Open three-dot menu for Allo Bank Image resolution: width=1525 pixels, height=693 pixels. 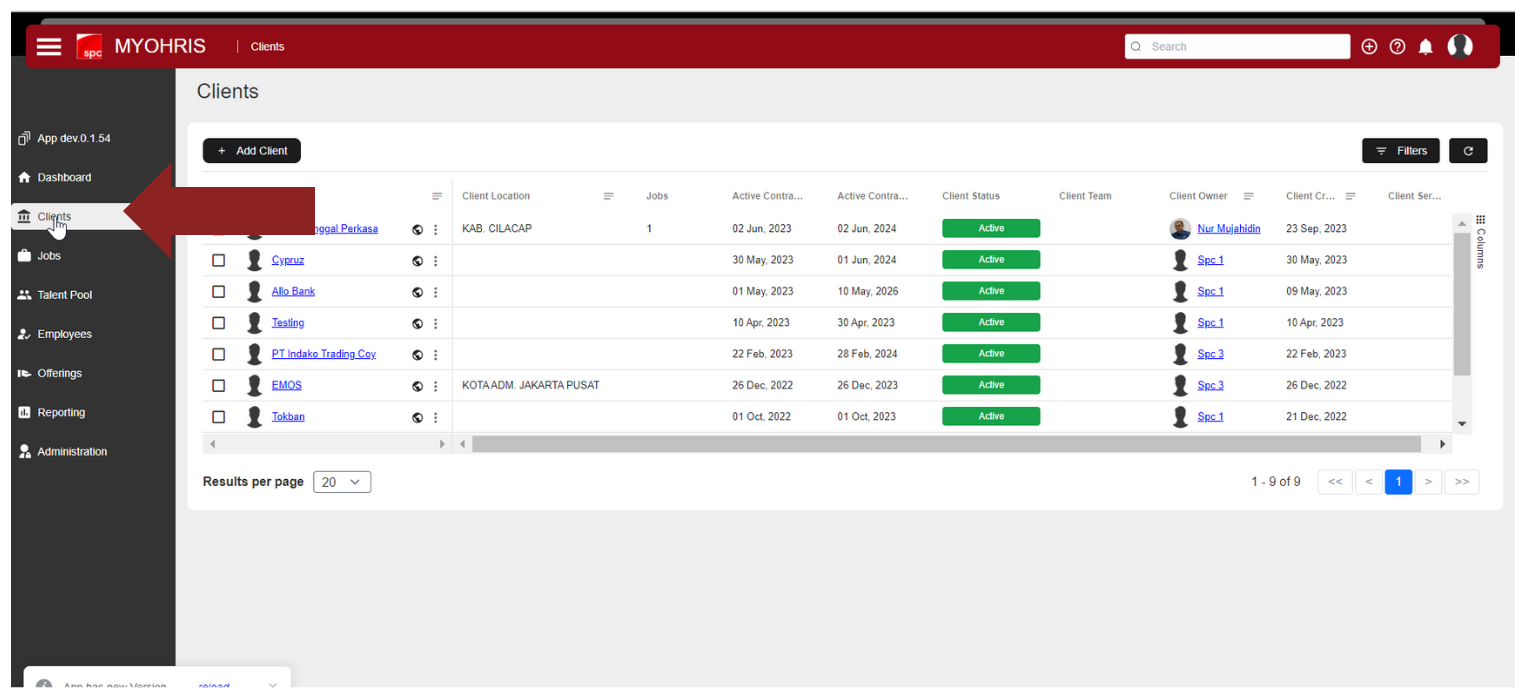coord(435,292)
